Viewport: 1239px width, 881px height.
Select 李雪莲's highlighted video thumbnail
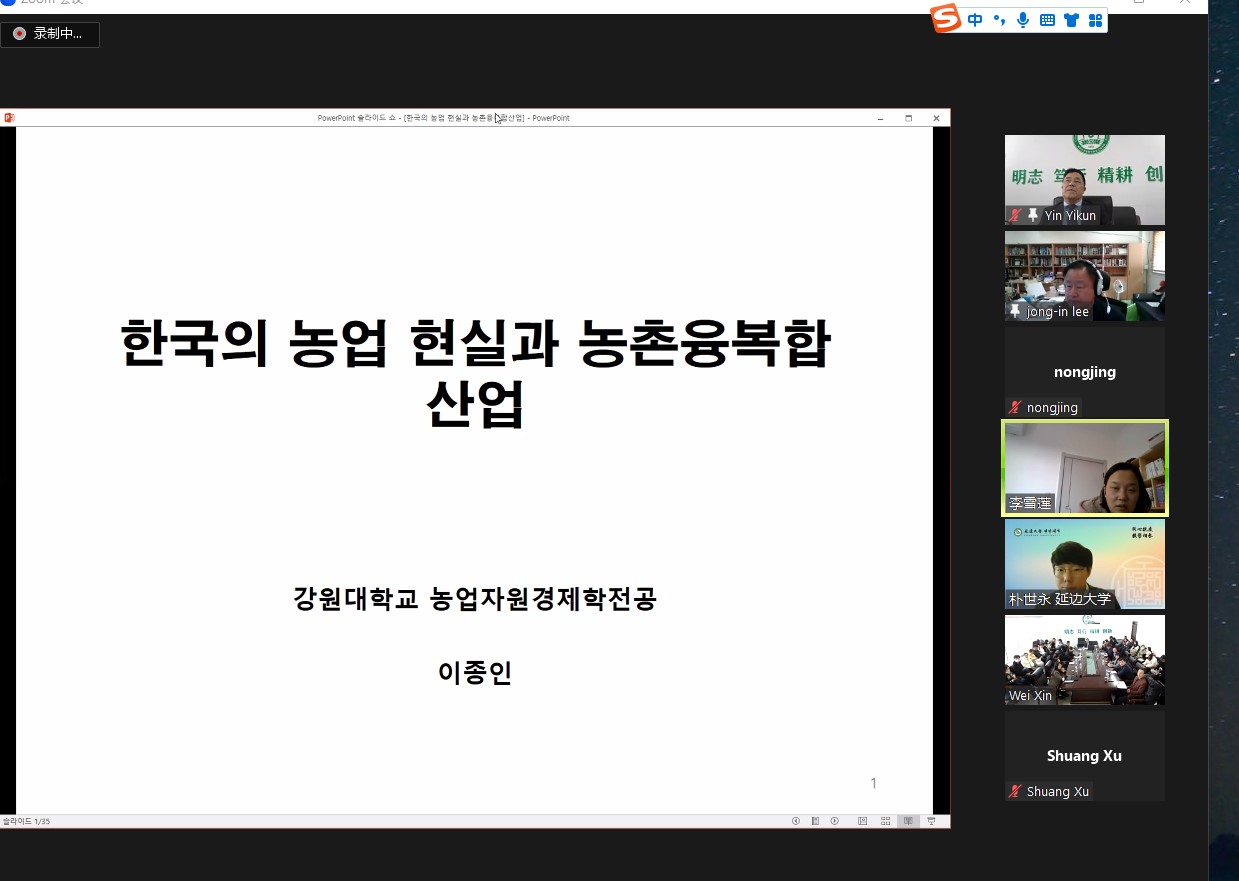click(x=1084, y=467)
